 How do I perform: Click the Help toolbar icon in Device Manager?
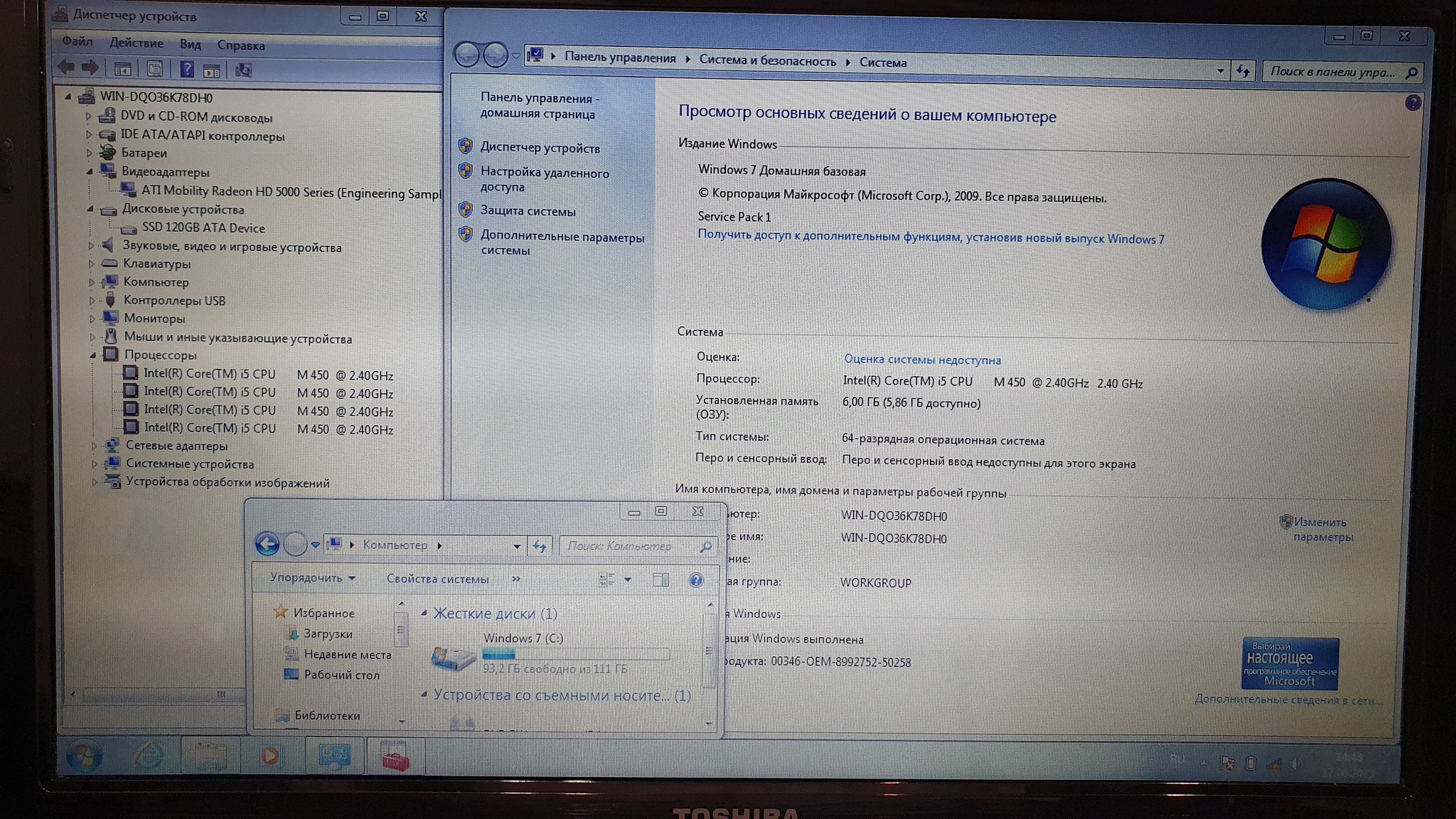[x=186, y=69]
